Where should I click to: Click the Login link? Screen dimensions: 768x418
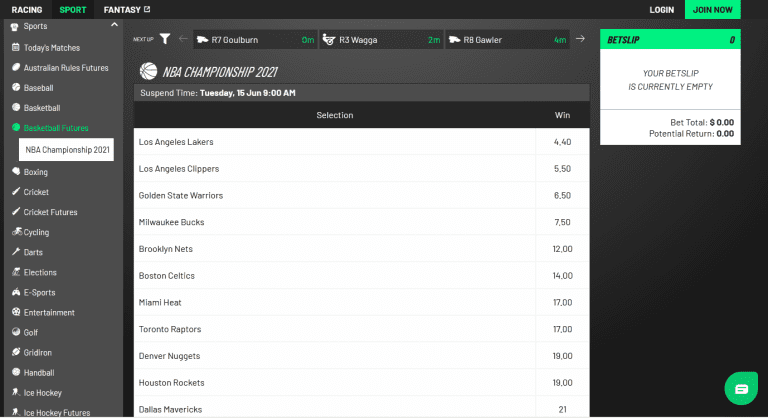(661, 10)
